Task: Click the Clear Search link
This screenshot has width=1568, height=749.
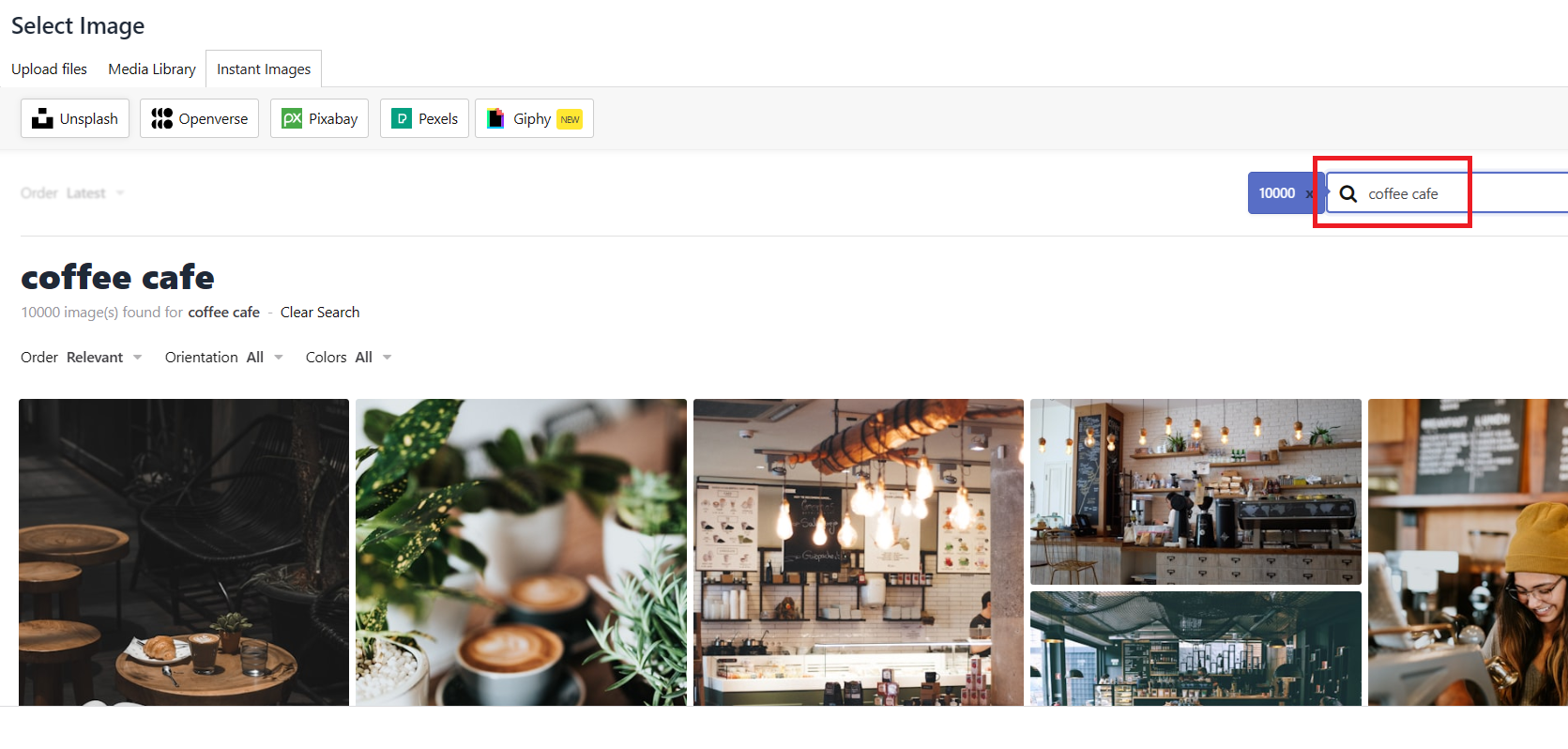Action: (320, 312)
